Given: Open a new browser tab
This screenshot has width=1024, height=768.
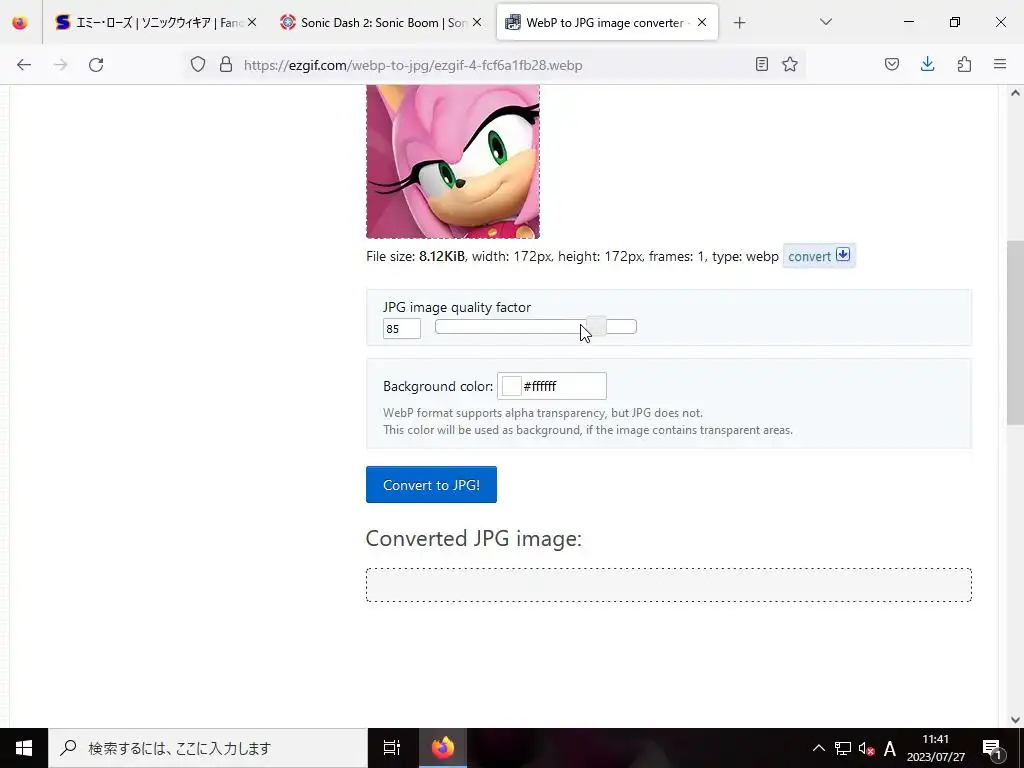Looking at the screenshot, I should tap(739, 23).
